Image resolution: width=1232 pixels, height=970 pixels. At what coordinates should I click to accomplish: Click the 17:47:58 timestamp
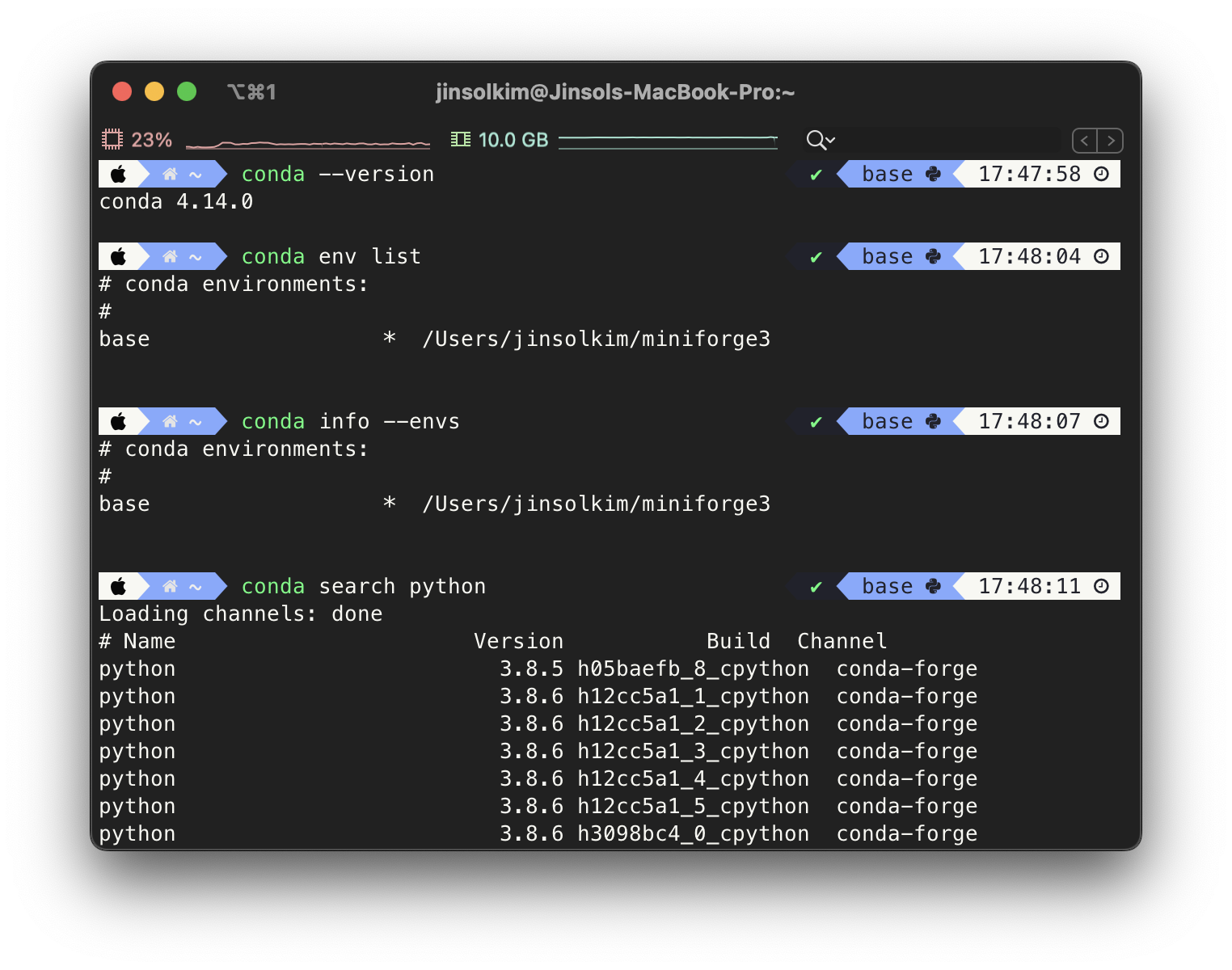[1030, 174]
